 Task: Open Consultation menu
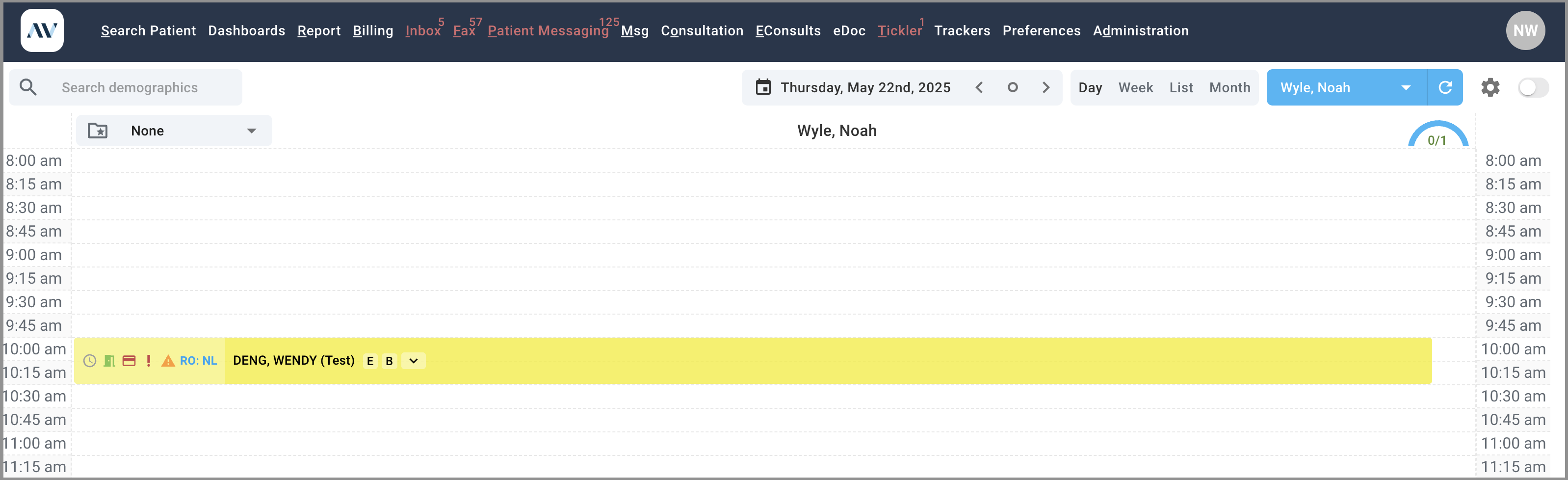[702, 30]
